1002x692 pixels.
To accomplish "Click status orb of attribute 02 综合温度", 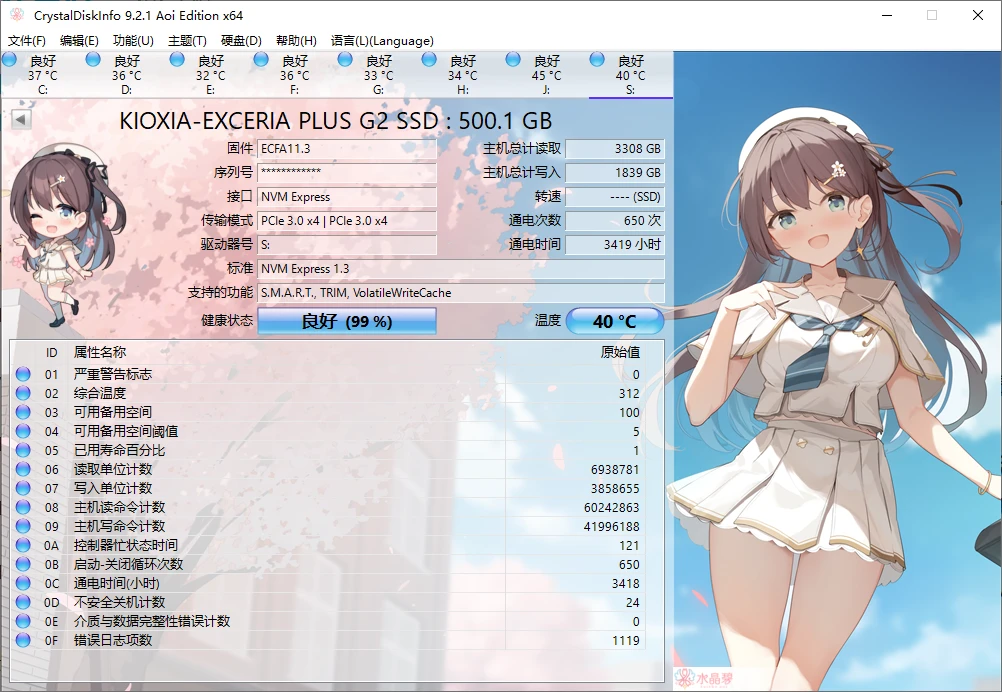I will pyautogui.click(x=23, y=393).
